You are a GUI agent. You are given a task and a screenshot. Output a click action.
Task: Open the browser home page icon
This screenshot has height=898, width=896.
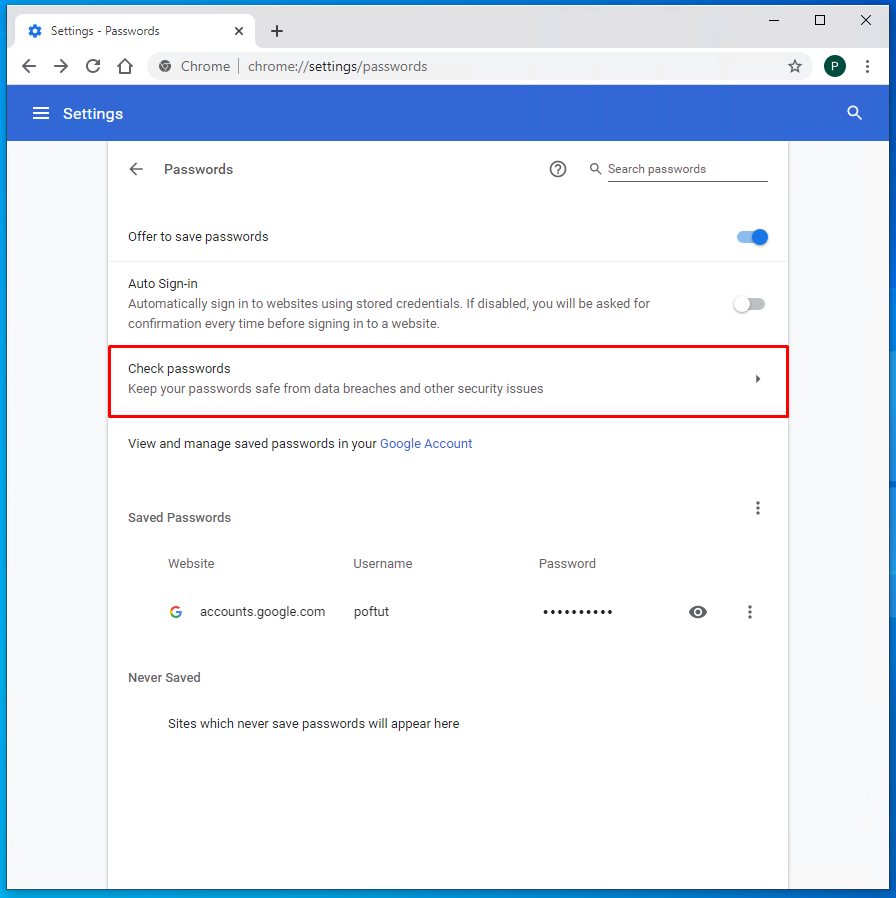pos(125,66)
